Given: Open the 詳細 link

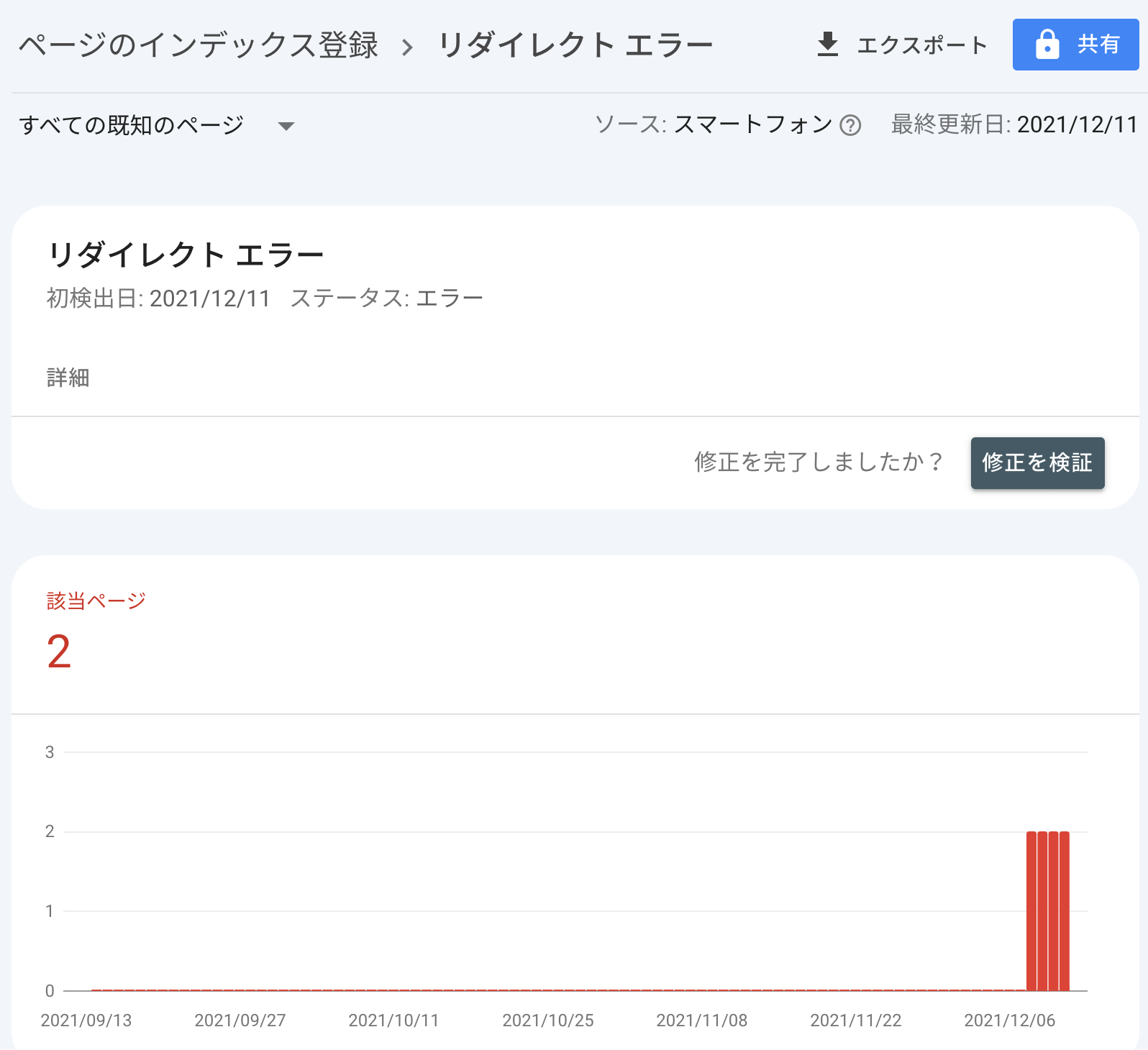Looking at the screenshot, I should 68,378.
